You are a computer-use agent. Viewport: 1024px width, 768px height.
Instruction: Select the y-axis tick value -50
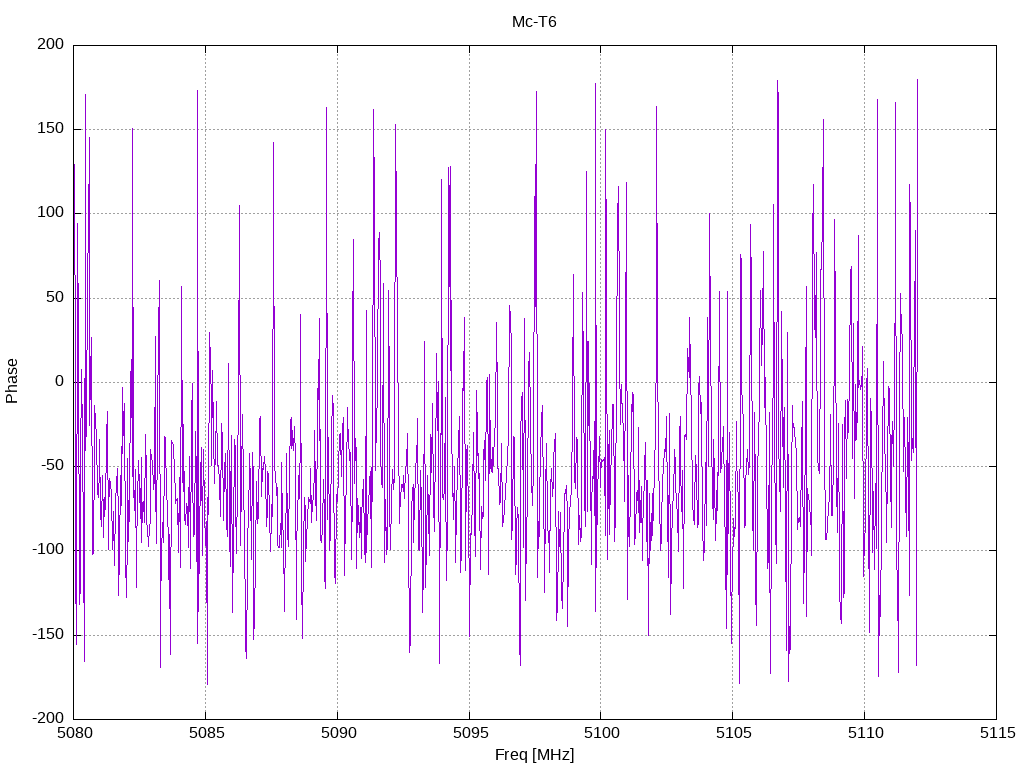(52, 466)
